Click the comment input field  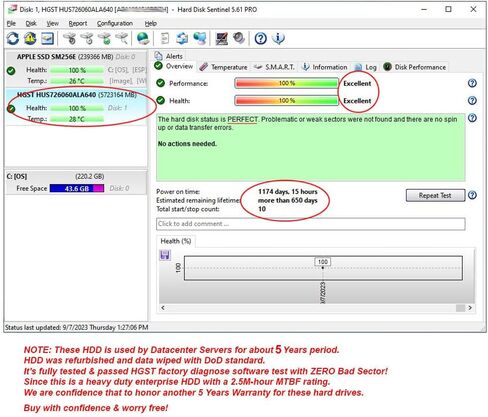pos(311,224)
